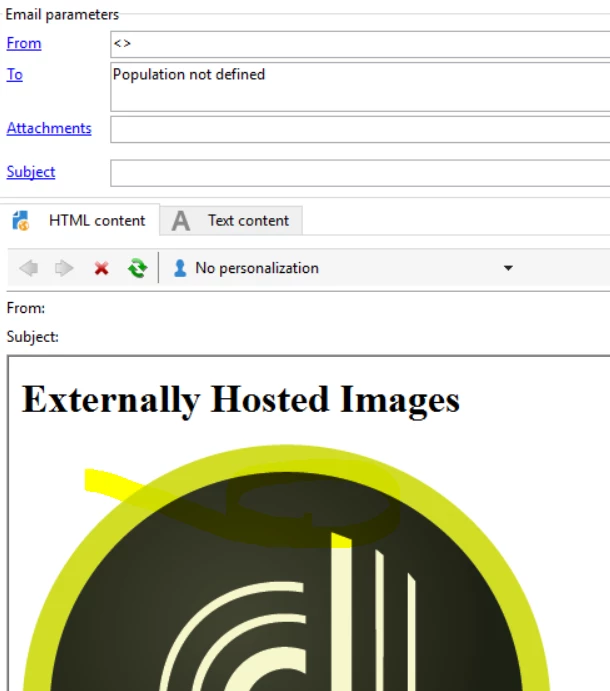This screenshot has height=691, width=610.
Task: Click the Population not defined field
Action: coord(360,87)
